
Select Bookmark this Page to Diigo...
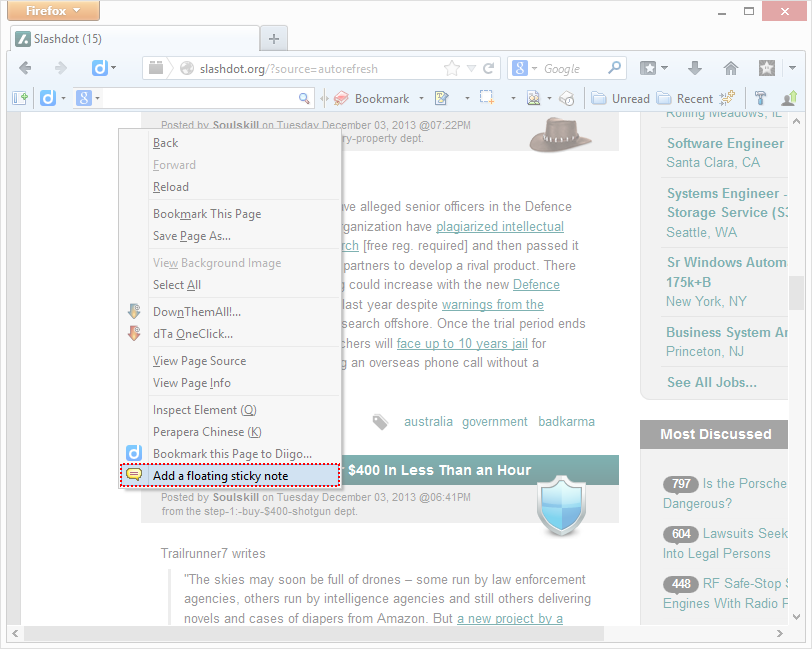click(x=230, y=454)
